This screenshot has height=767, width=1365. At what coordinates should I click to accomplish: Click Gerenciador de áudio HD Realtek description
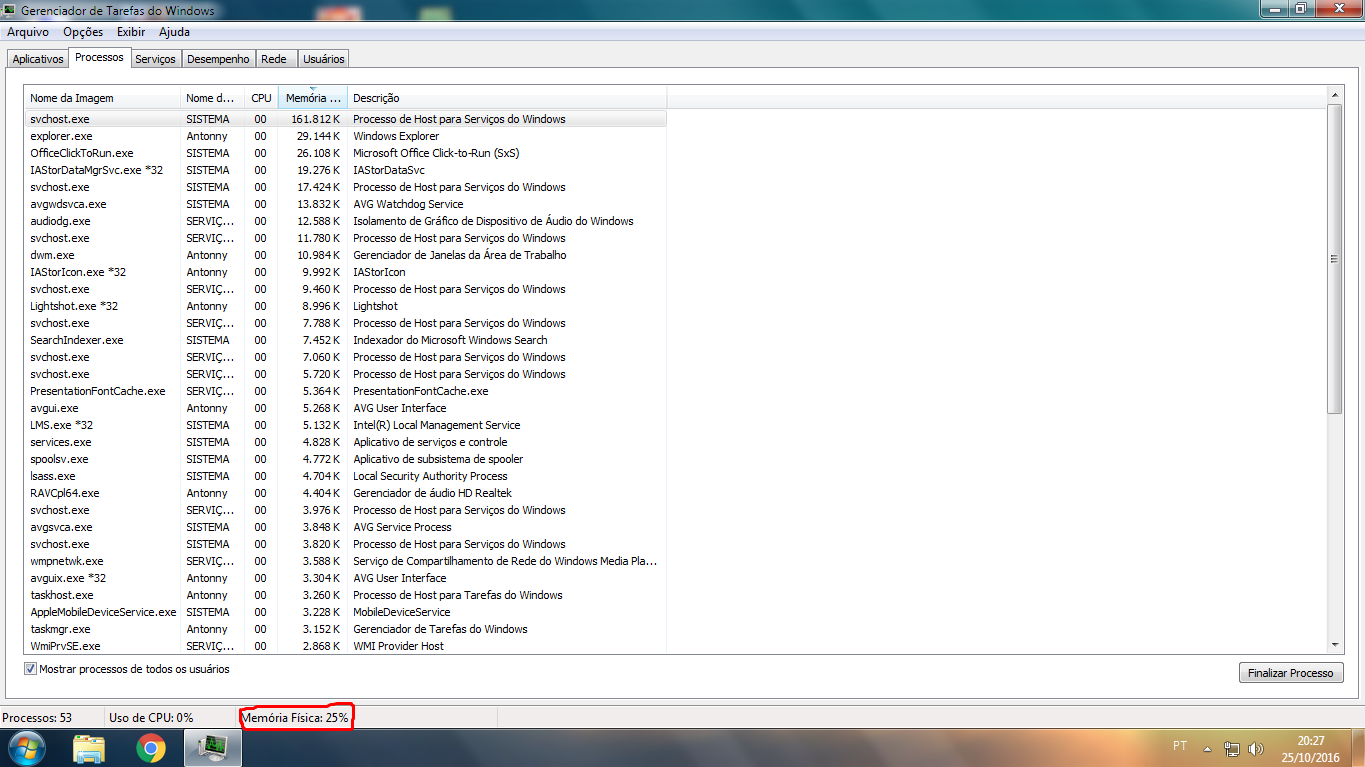432,493
